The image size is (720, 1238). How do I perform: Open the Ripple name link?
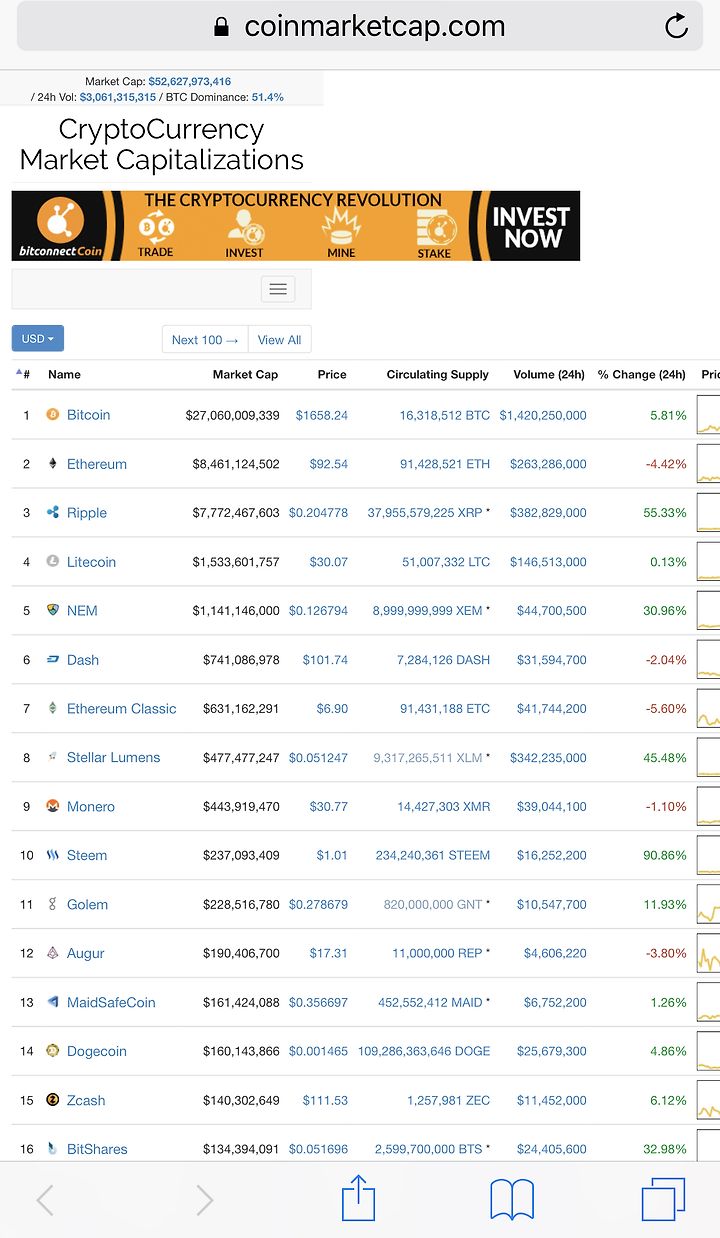pos(87,512)
